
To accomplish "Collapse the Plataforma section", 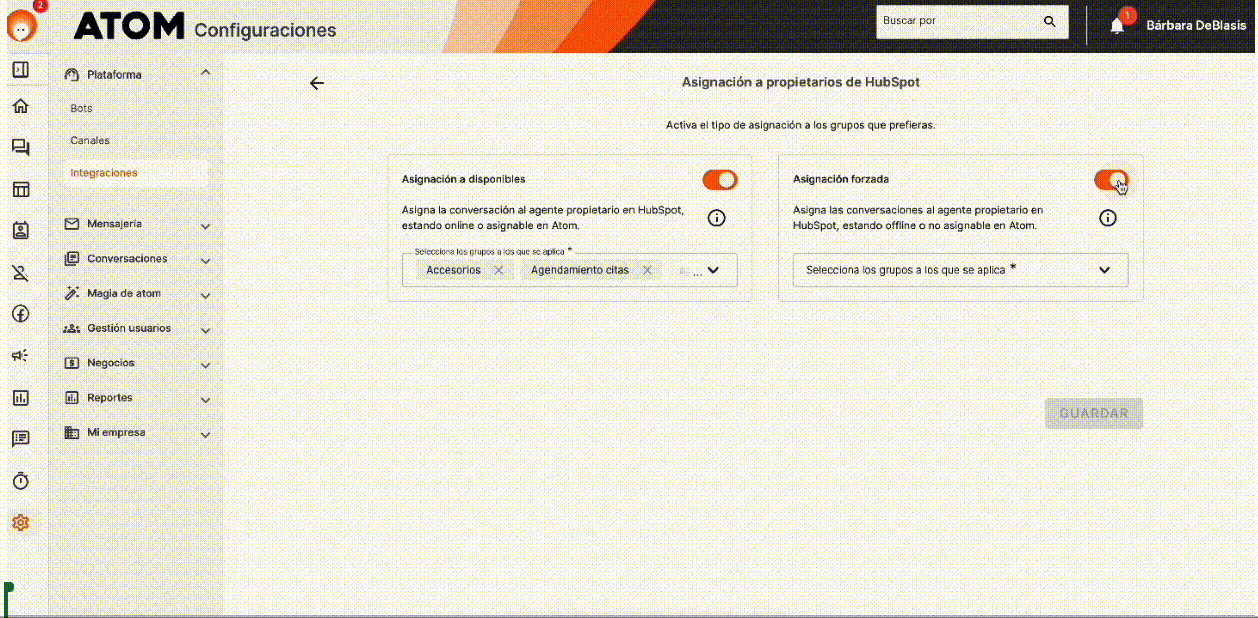I will pos(205,74).
